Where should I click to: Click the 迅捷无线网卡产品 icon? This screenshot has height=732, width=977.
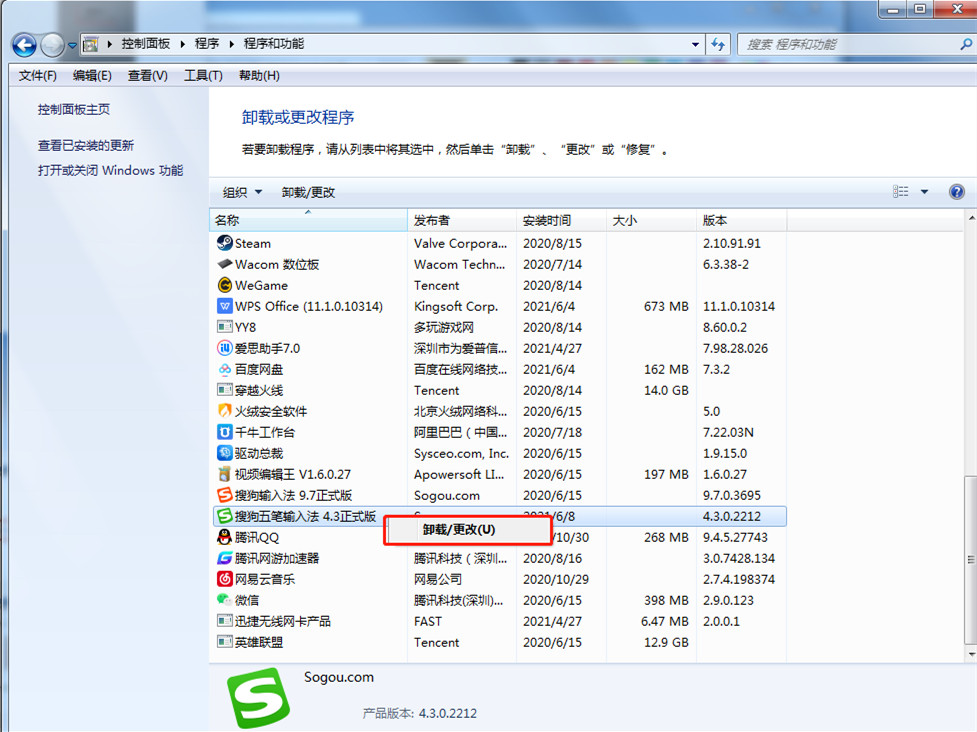coord(224,621)
